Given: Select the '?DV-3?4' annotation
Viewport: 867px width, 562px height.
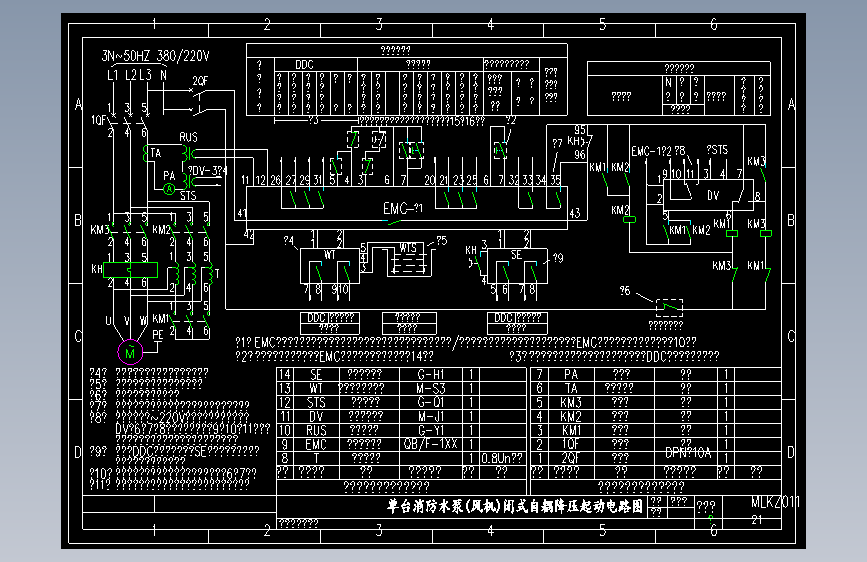Looking at the screenshot, I should 207,170.
